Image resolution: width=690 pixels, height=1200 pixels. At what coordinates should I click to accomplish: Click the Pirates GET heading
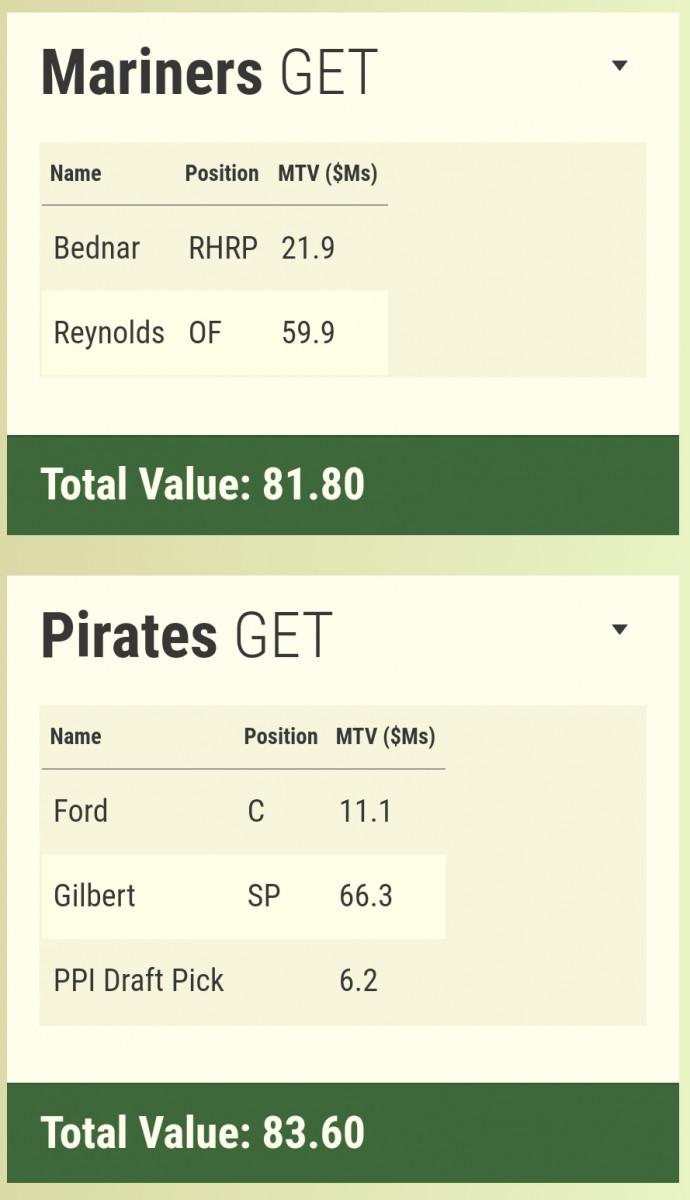click(x=186, y=636)
